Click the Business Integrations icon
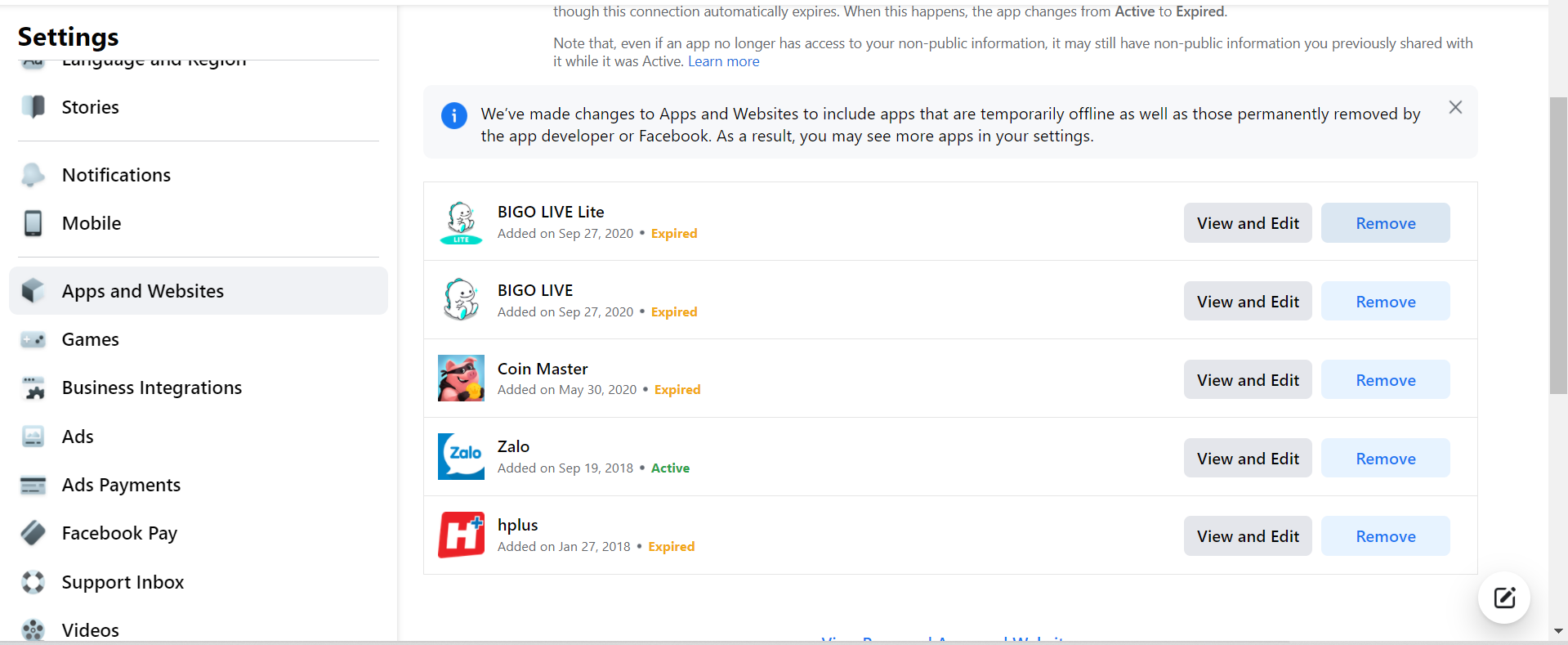The image size is (1568, 645). (34, 387)
